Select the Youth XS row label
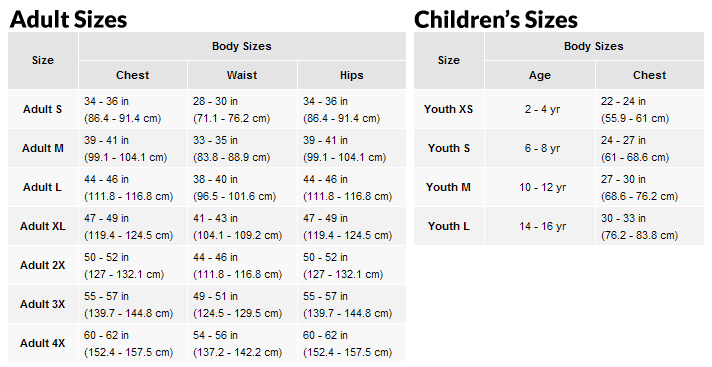Image resolution: width=712 pixels, height=367 pixels. point(449,109)
